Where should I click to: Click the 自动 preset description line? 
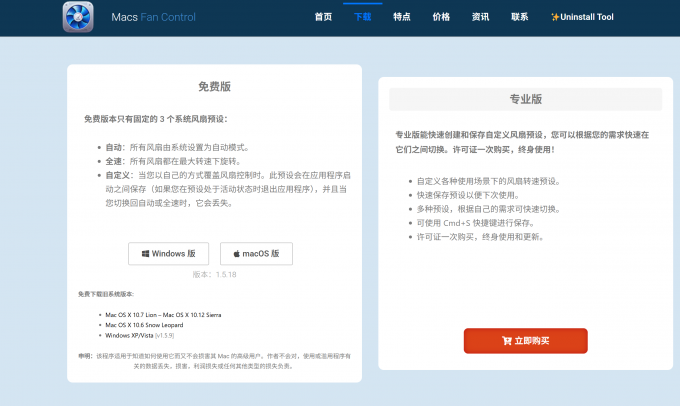coord(178,147)
